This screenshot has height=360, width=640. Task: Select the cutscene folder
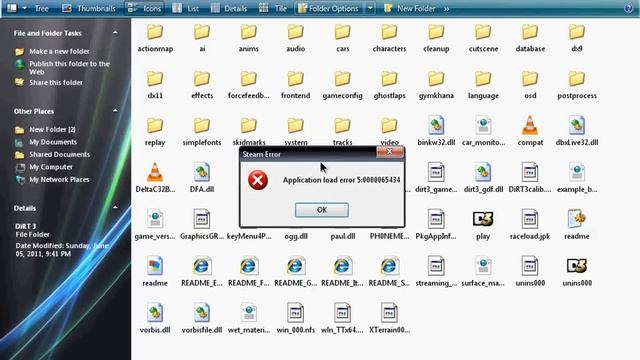pos(483,38)
